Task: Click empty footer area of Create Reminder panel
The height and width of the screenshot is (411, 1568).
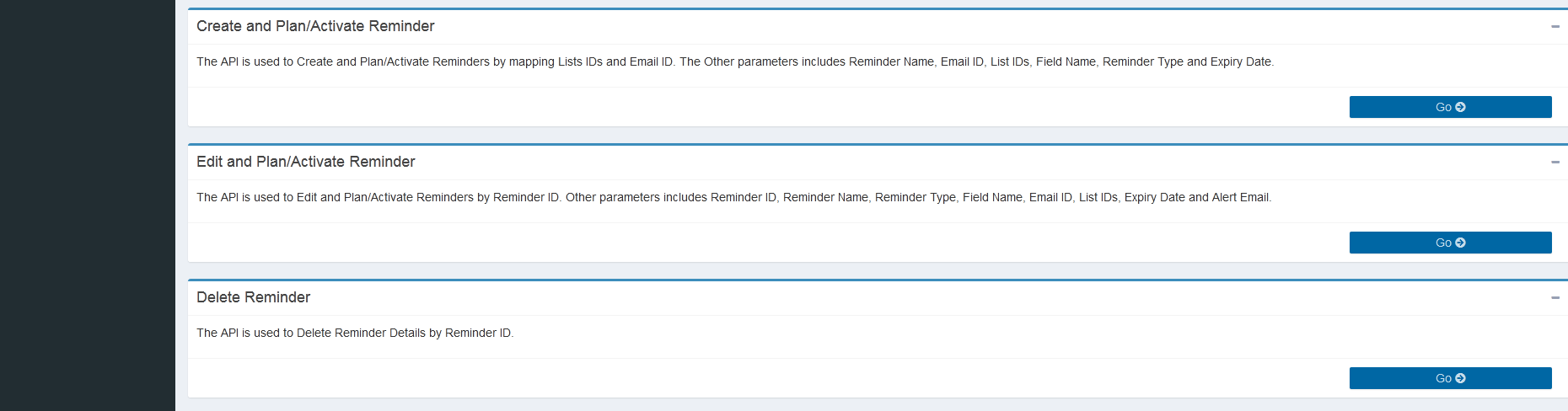Action: [x=759, y=107]
